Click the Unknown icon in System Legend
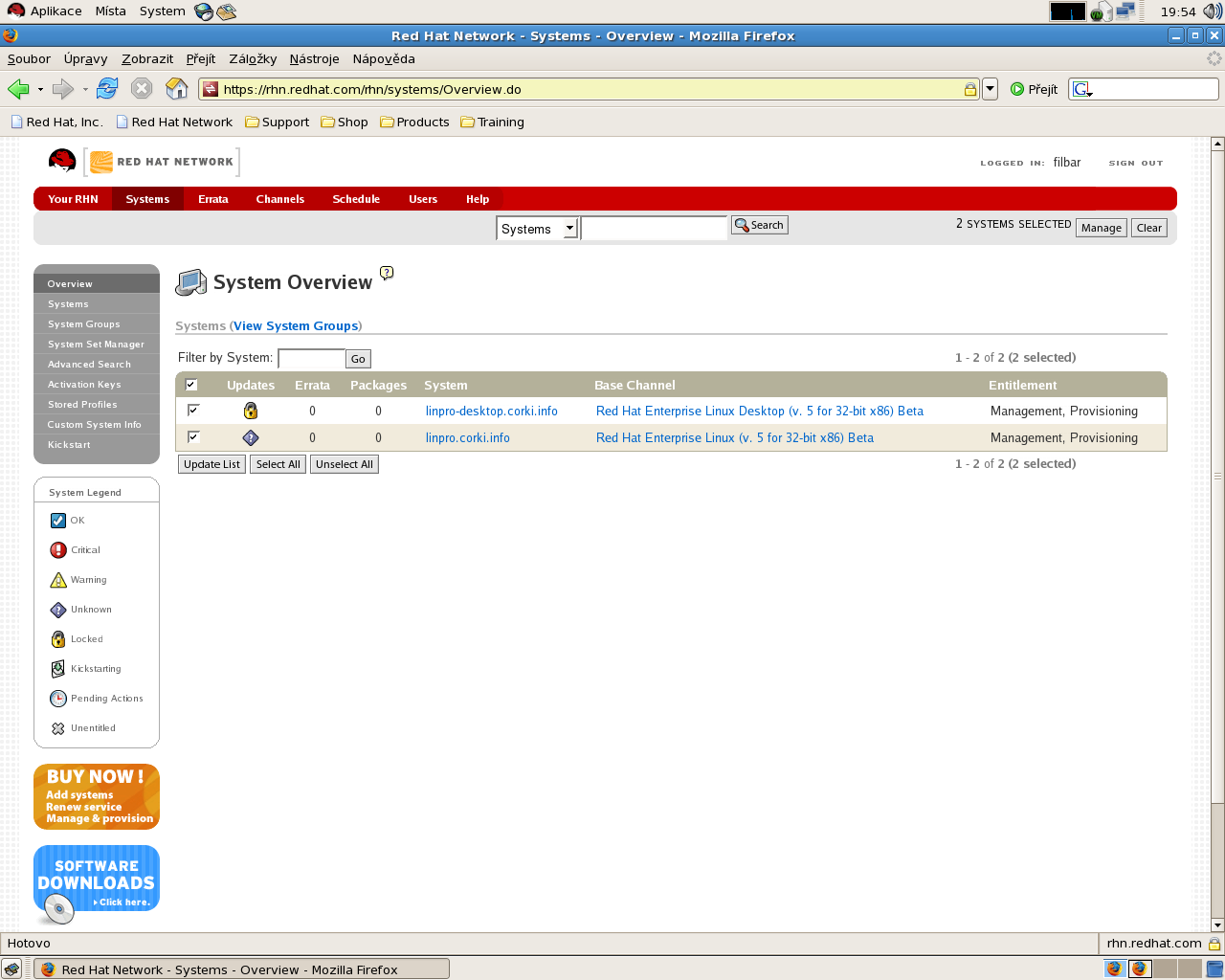The height and width of the screenshot is (980, 1225). pos(58,610)
